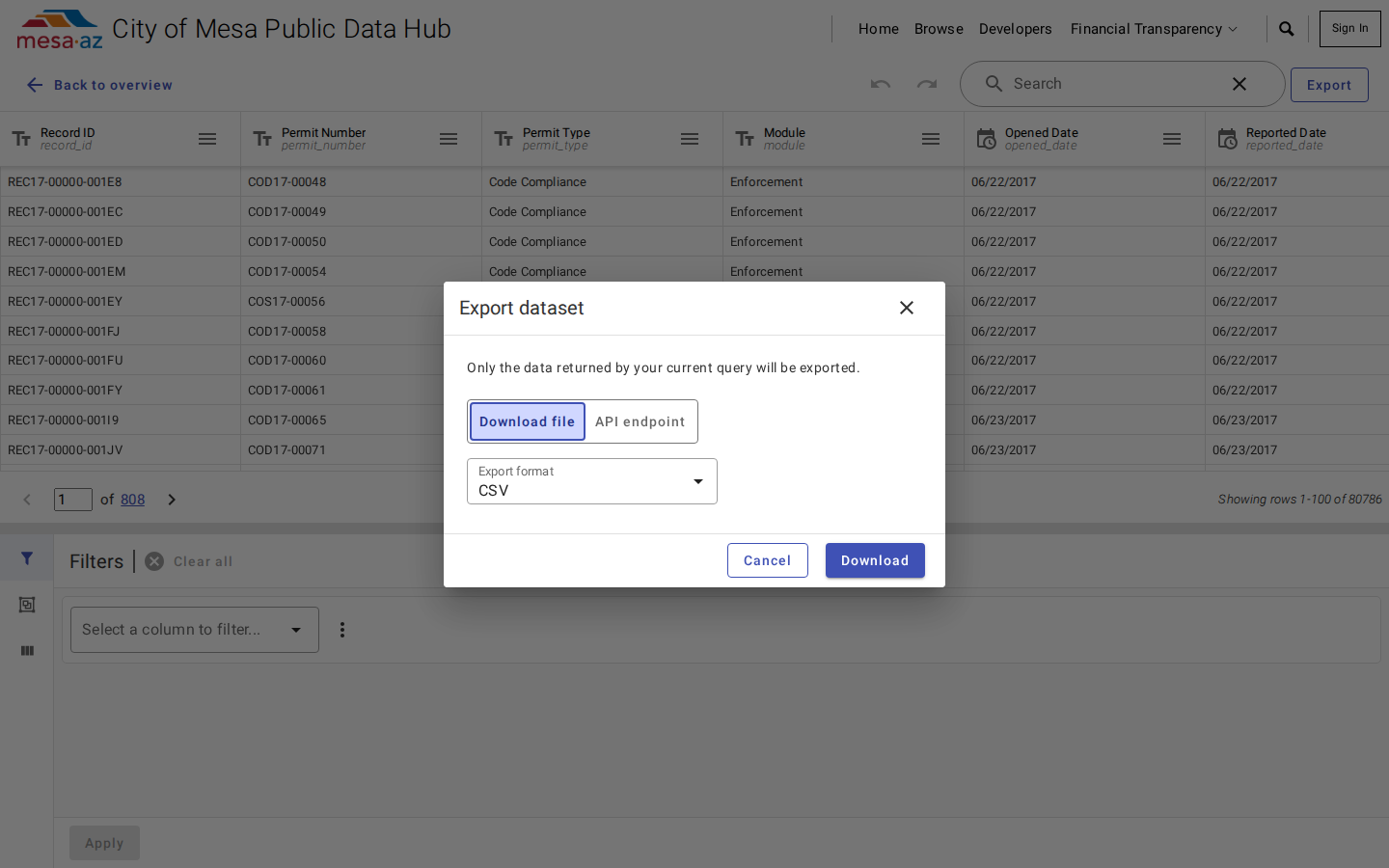Click Reported Date calendar icon
The image size is (1389, 868).
(x=1227, y=139)
